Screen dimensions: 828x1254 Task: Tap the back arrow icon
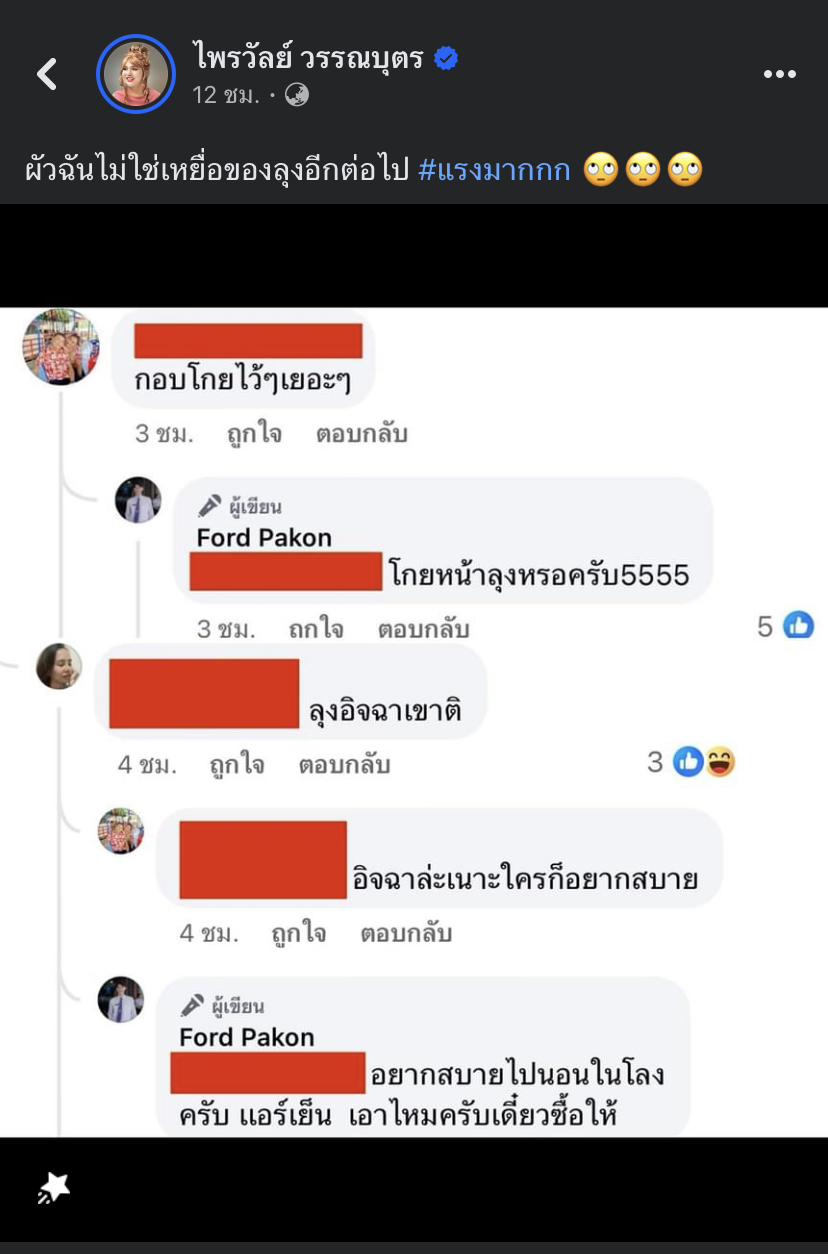pos(47,73)
